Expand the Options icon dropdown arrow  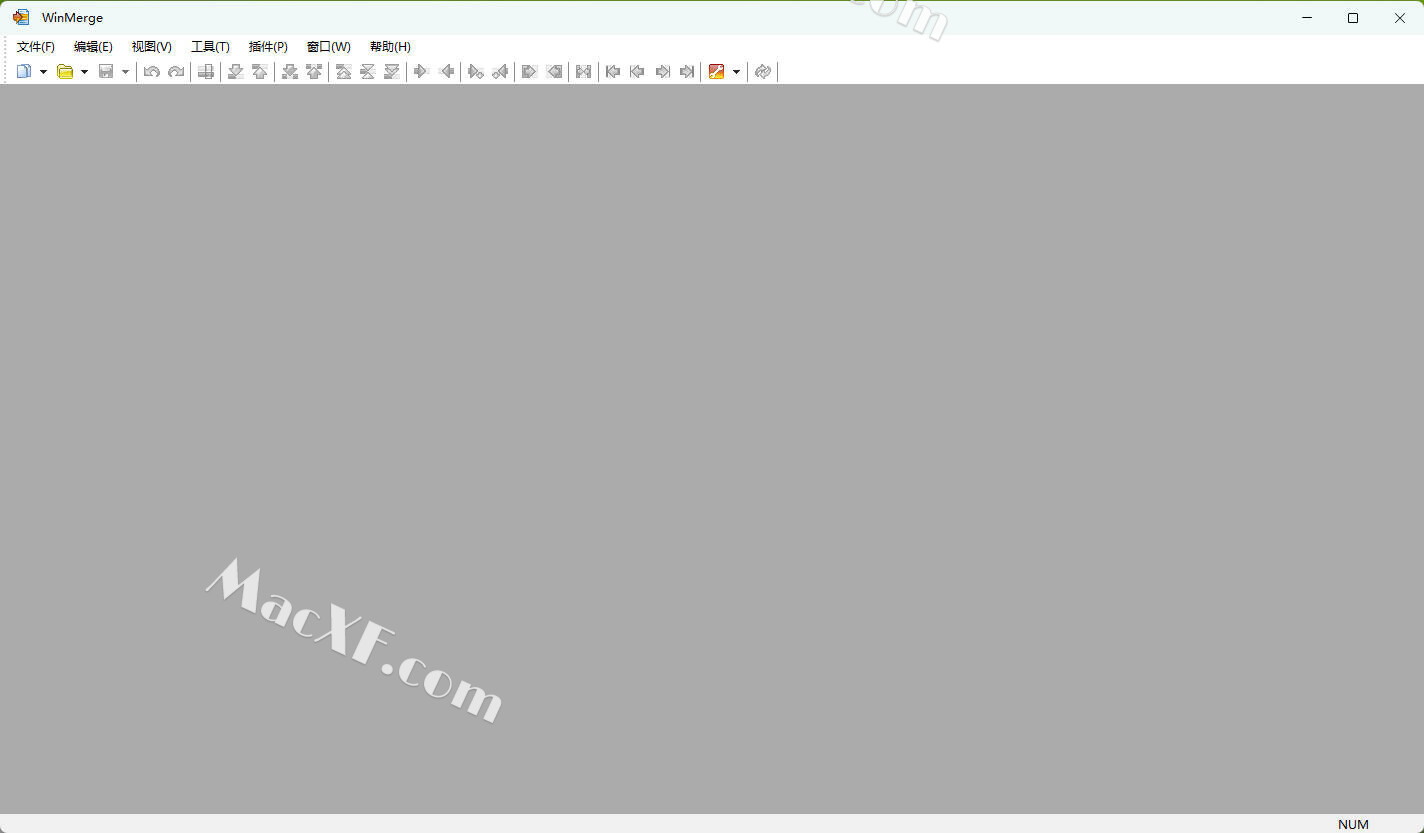tap(736, 72)
